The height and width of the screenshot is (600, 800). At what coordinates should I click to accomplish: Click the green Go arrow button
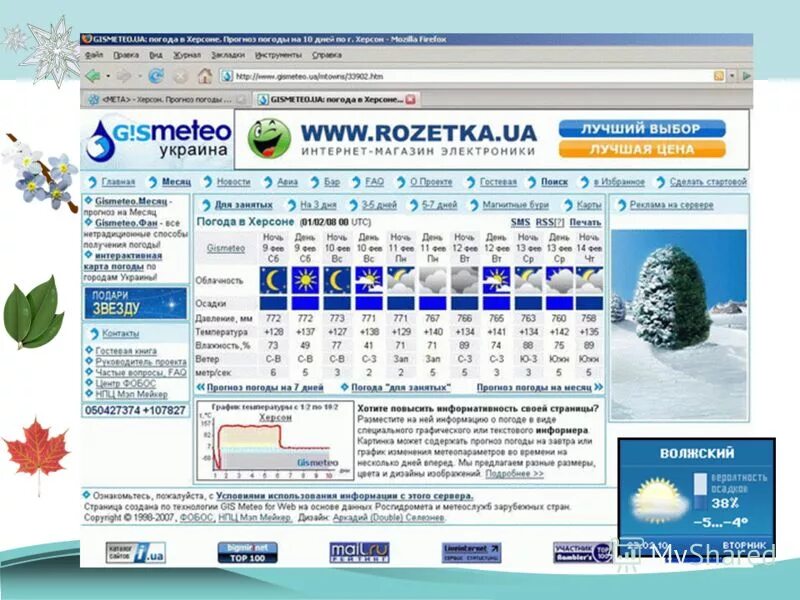click(746, 76)
